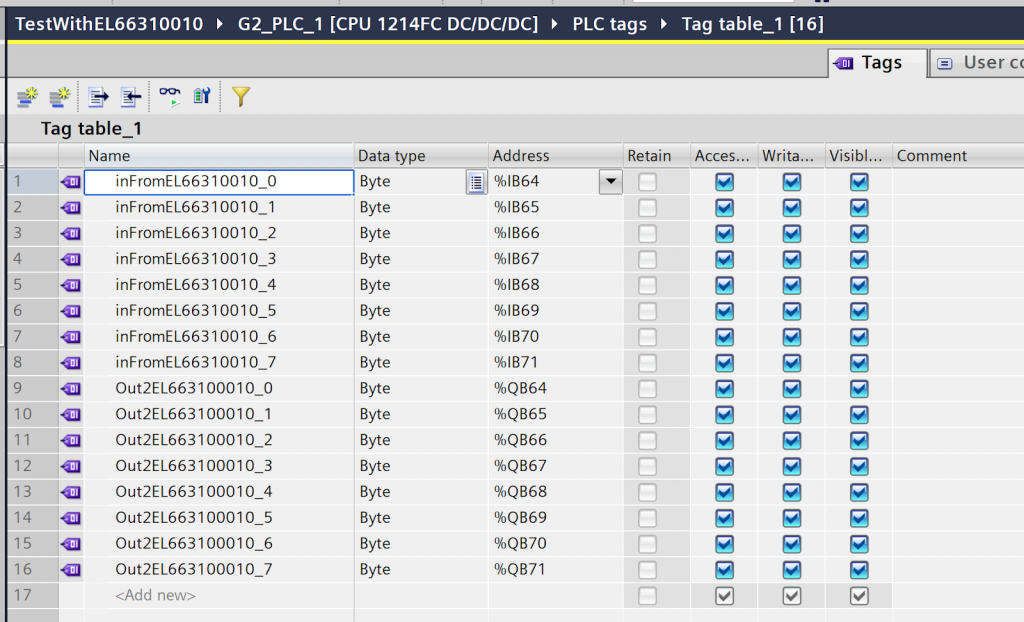Click the Retain battery-wrench toolbar icon
Viewport: 1024px width, 622px height.
tap(202, 96)
